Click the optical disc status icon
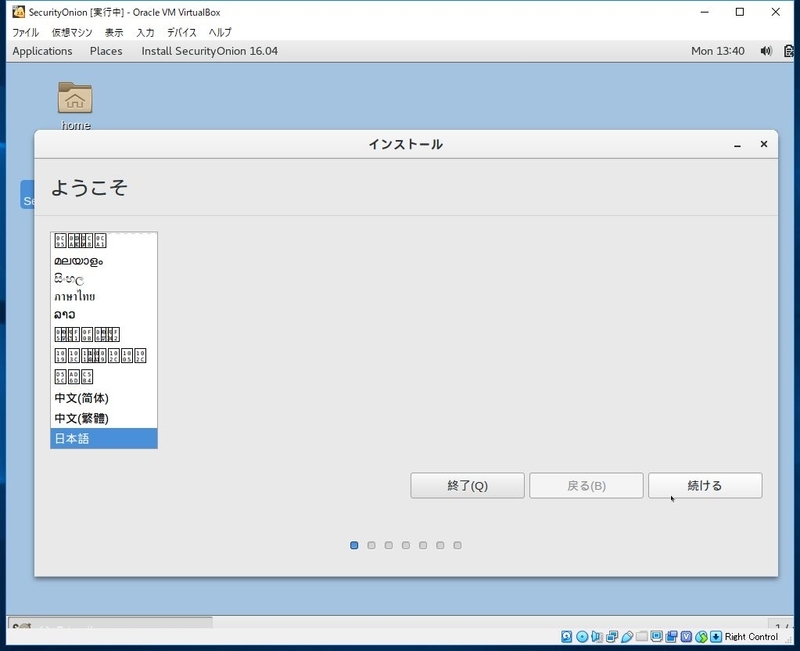The image size is (800, 651). (582, 637)
